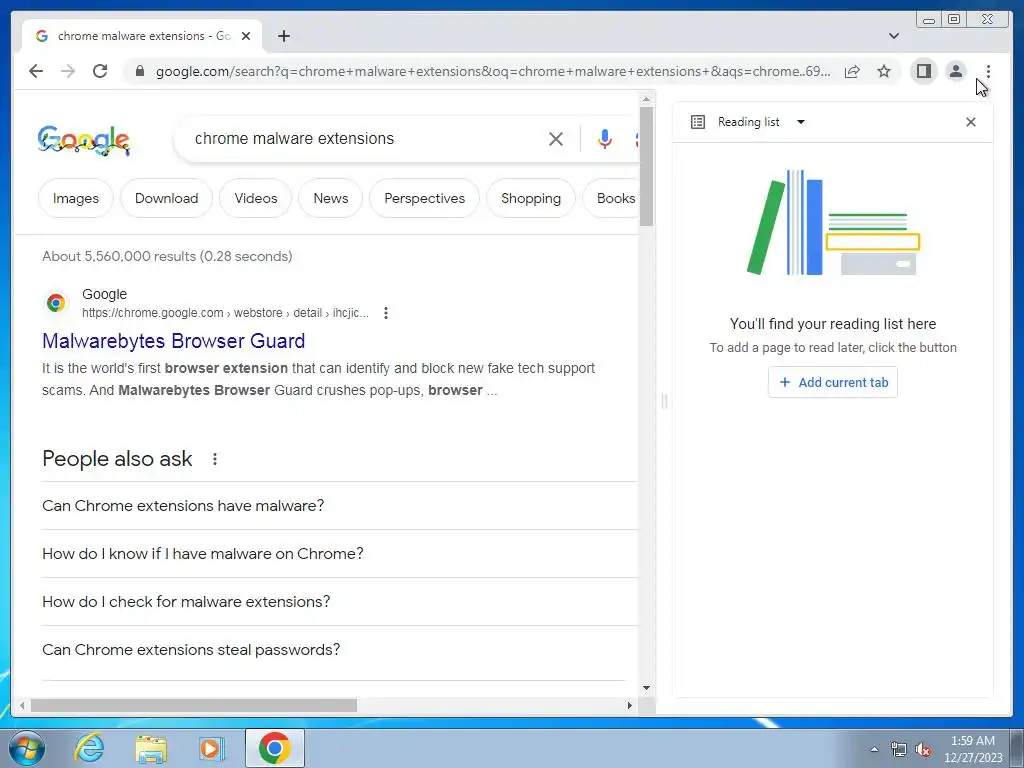Click the 'You'll find your reading list here' text
Screen dimensions: 1024x768
(833, 324)
